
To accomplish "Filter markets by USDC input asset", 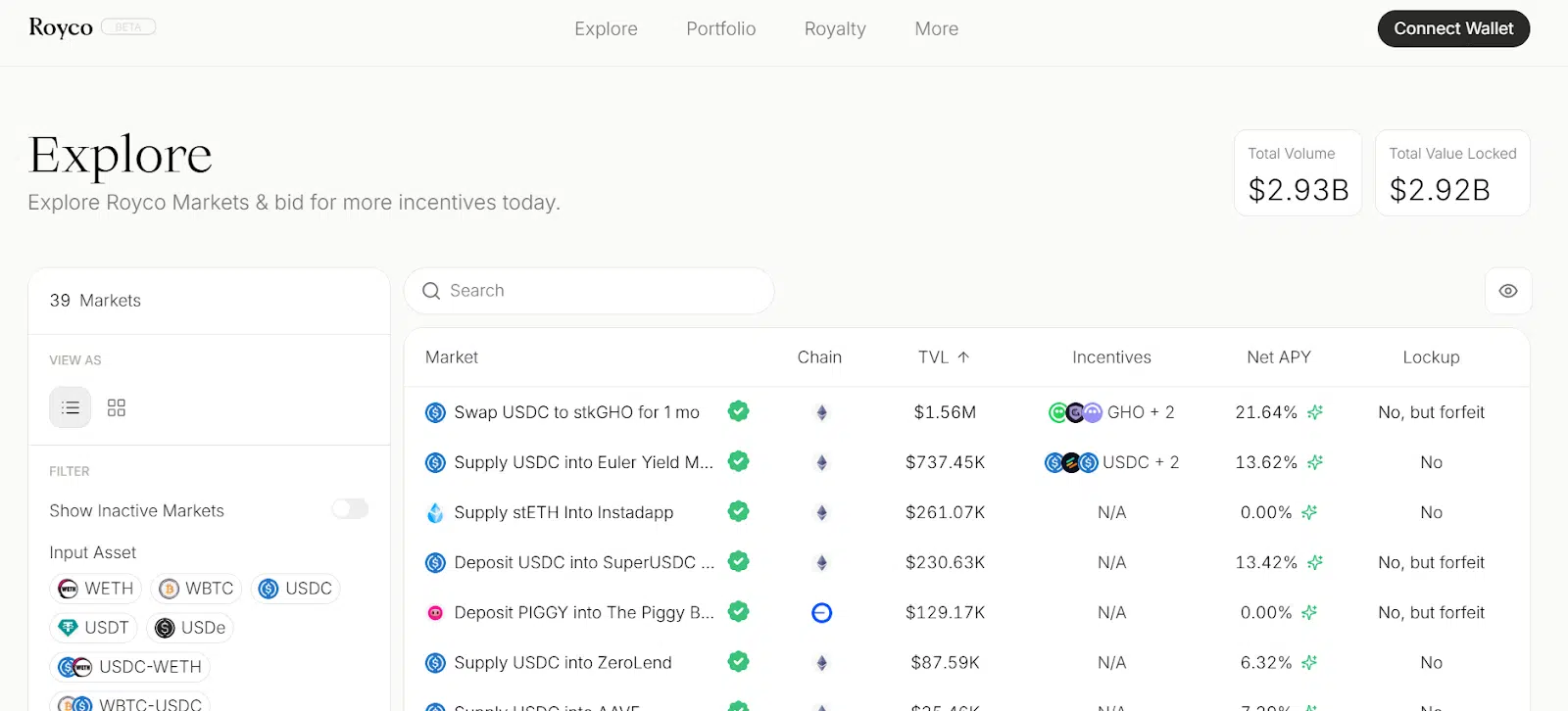I will [296, 589].
